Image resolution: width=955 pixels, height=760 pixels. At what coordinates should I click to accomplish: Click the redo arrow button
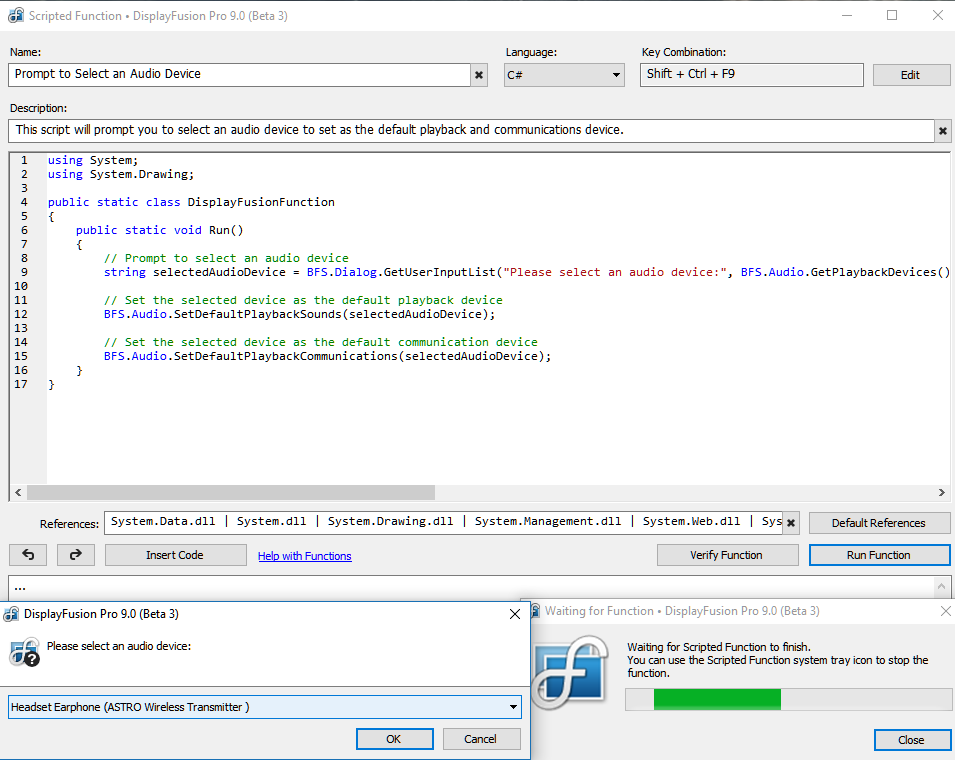[x=76, y=555]
